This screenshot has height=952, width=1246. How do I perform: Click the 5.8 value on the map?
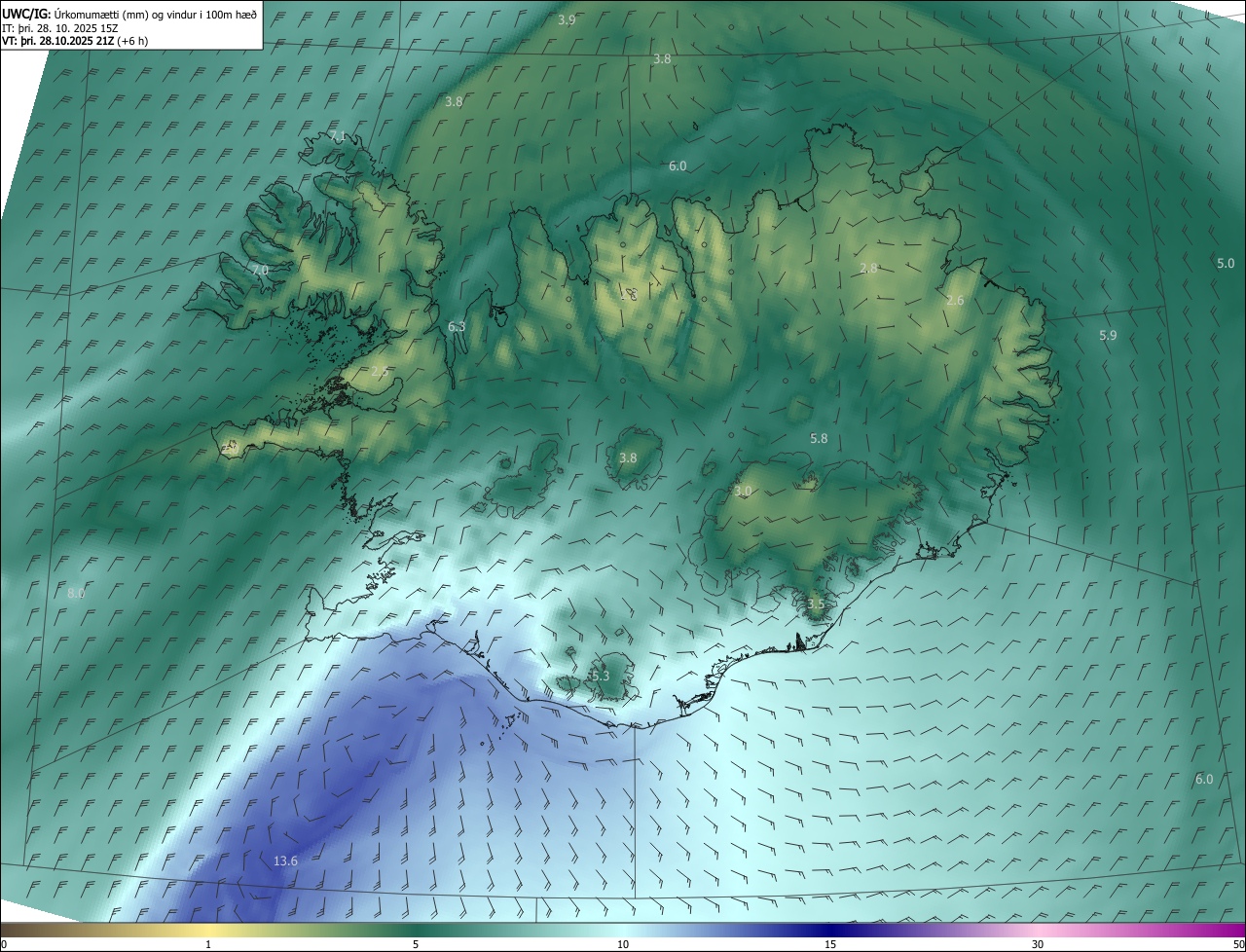819,439
